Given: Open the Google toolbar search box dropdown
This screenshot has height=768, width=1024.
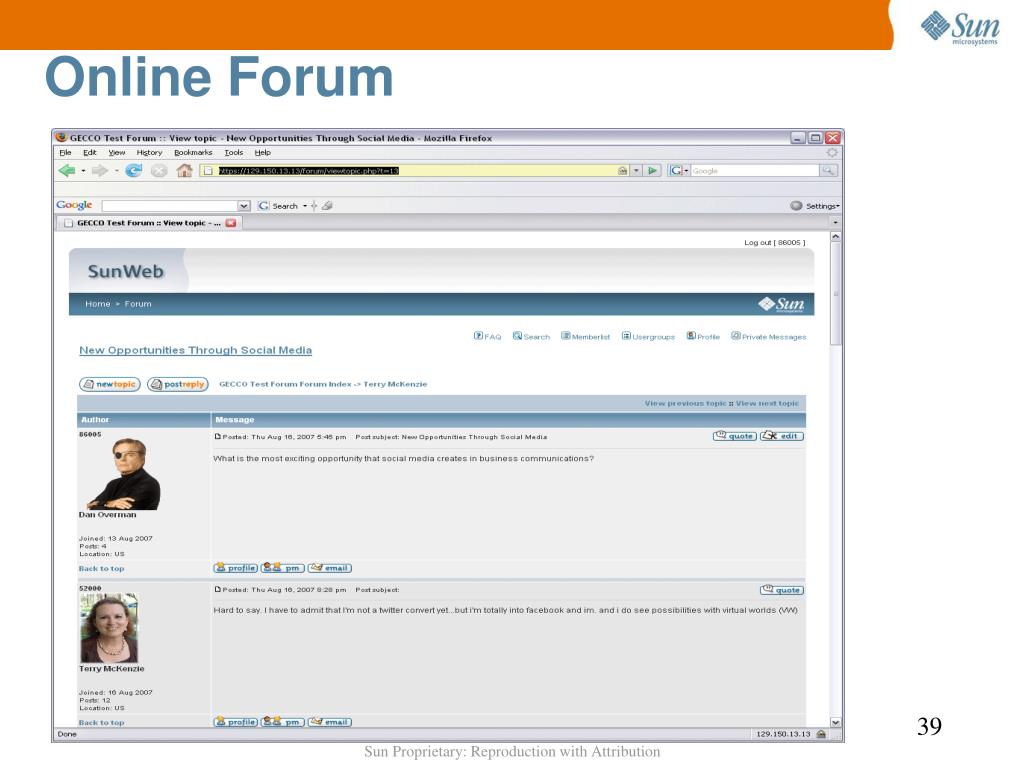Looking at the screenshot, I should [244, 206].
